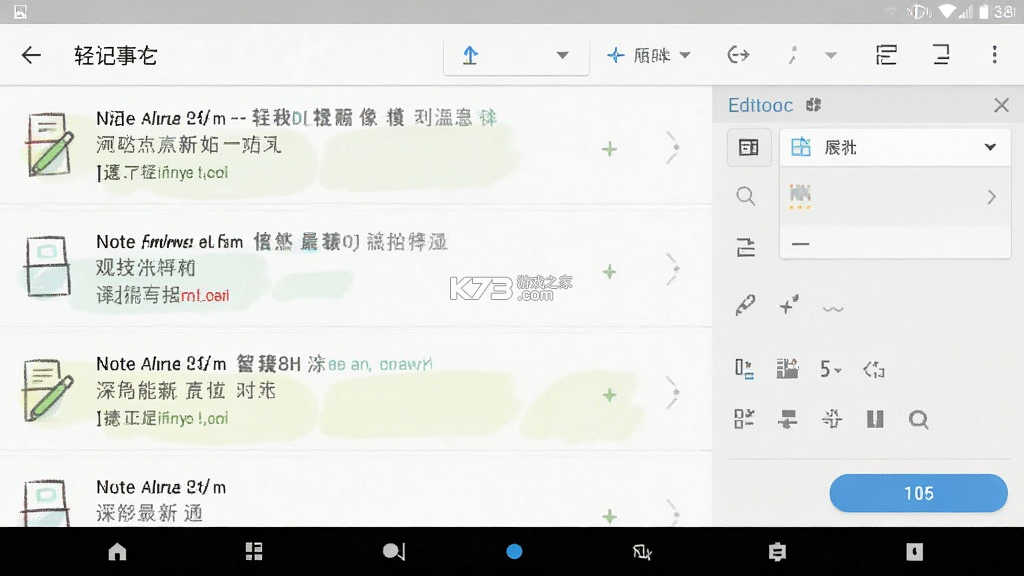Open the upload arrow dropdown

pyautogui.click(x=562, y=56)
